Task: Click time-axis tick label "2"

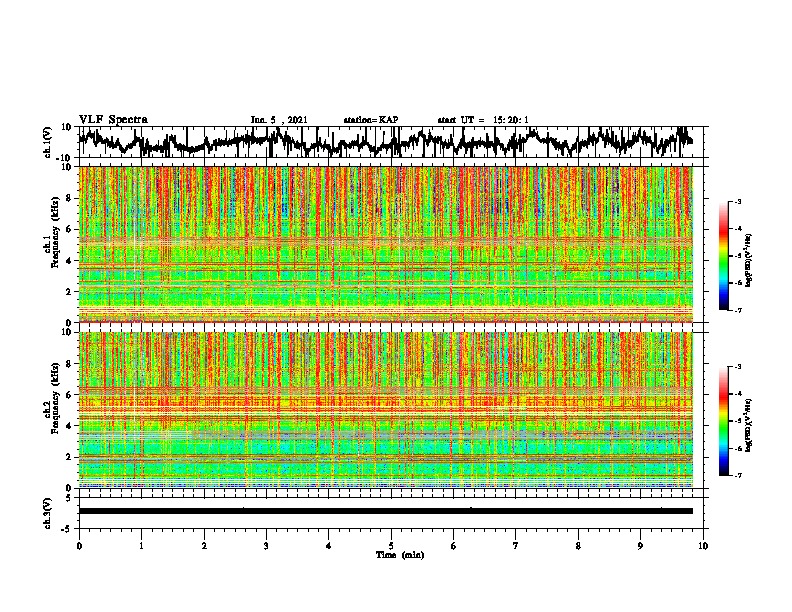Action: [x=204, y=546]
